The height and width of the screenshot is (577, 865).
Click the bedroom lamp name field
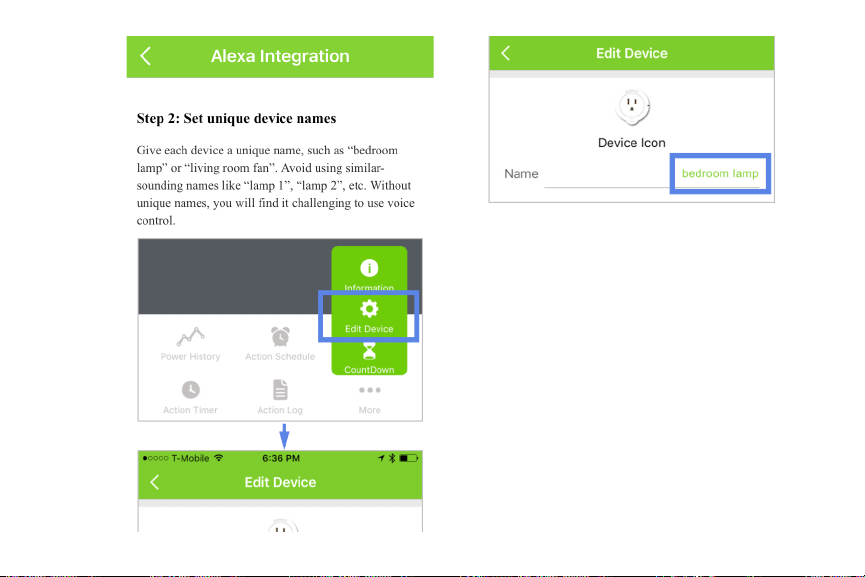click(720, 173)
